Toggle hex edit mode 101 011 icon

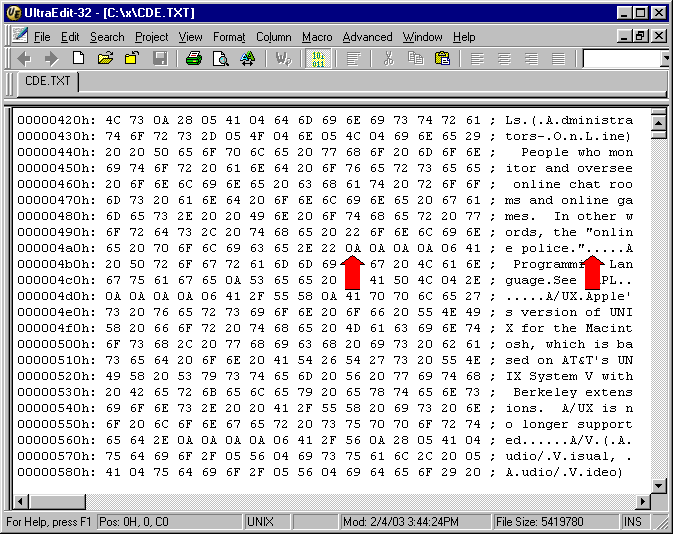[x=318, y=59]
